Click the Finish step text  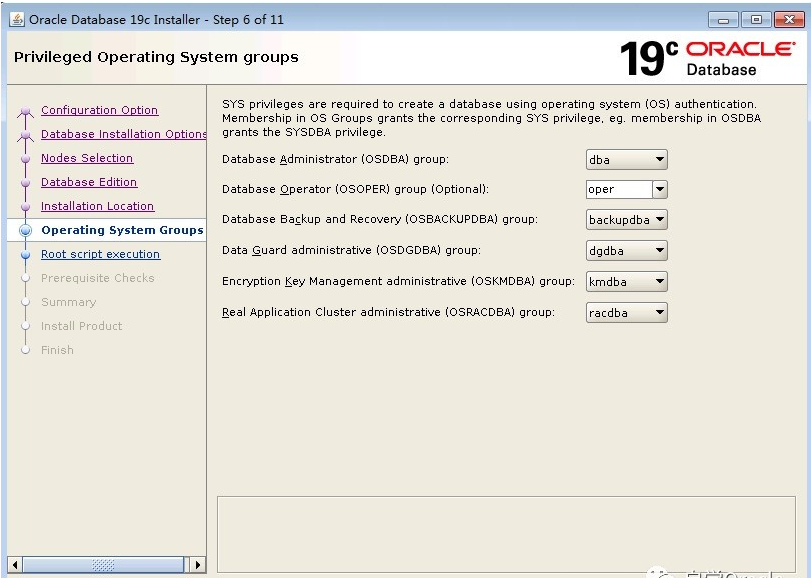(x=57, y=350)
